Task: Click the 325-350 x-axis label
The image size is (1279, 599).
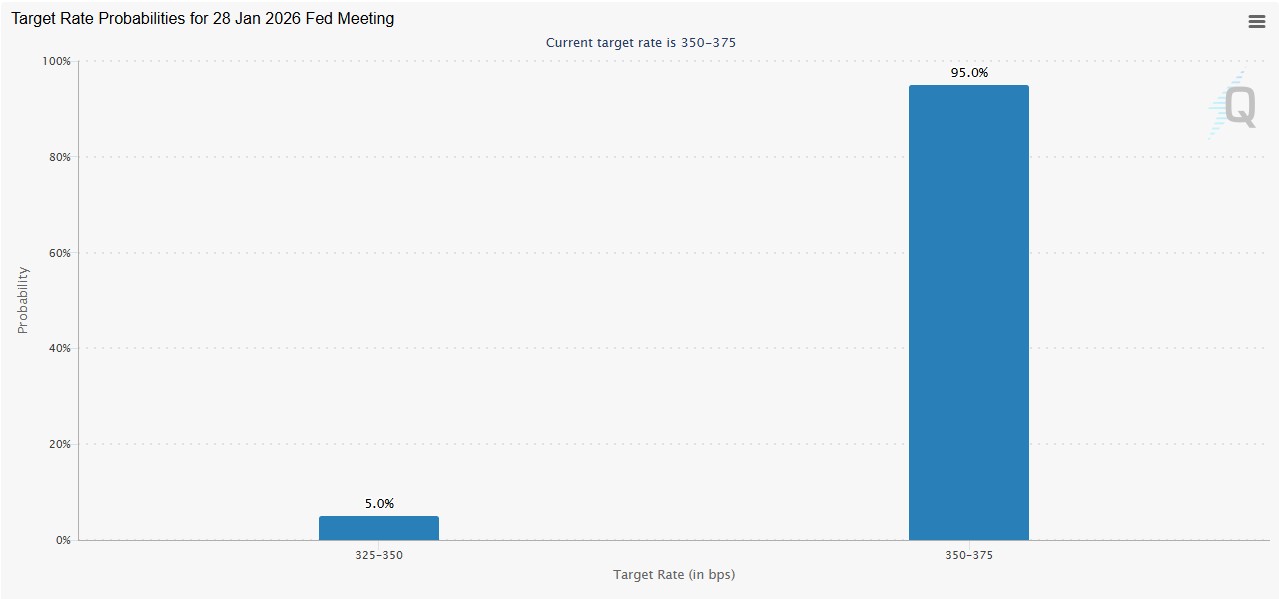Action: (378, 555)
